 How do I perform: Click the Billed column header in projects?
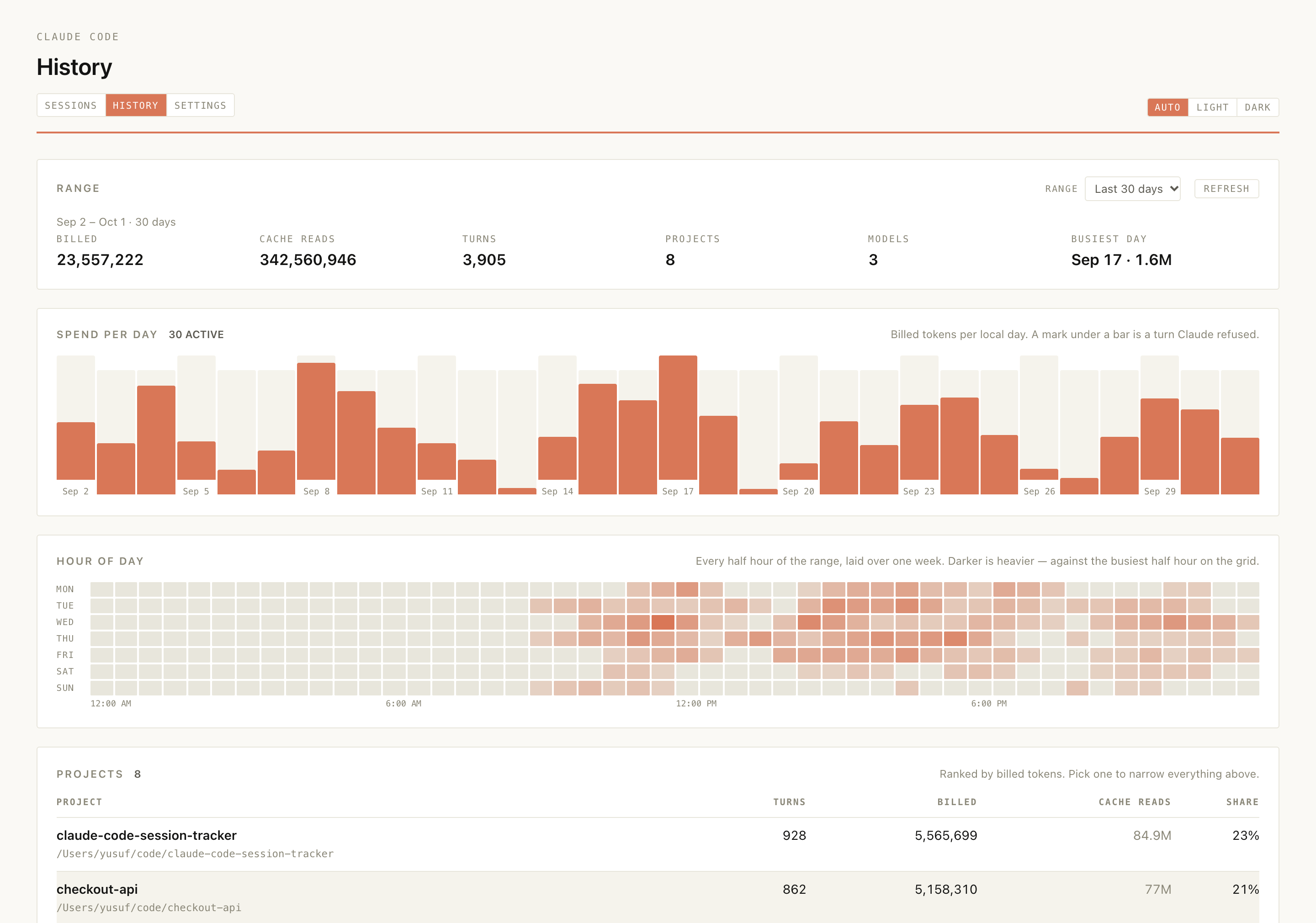click(x=957, y=802)
